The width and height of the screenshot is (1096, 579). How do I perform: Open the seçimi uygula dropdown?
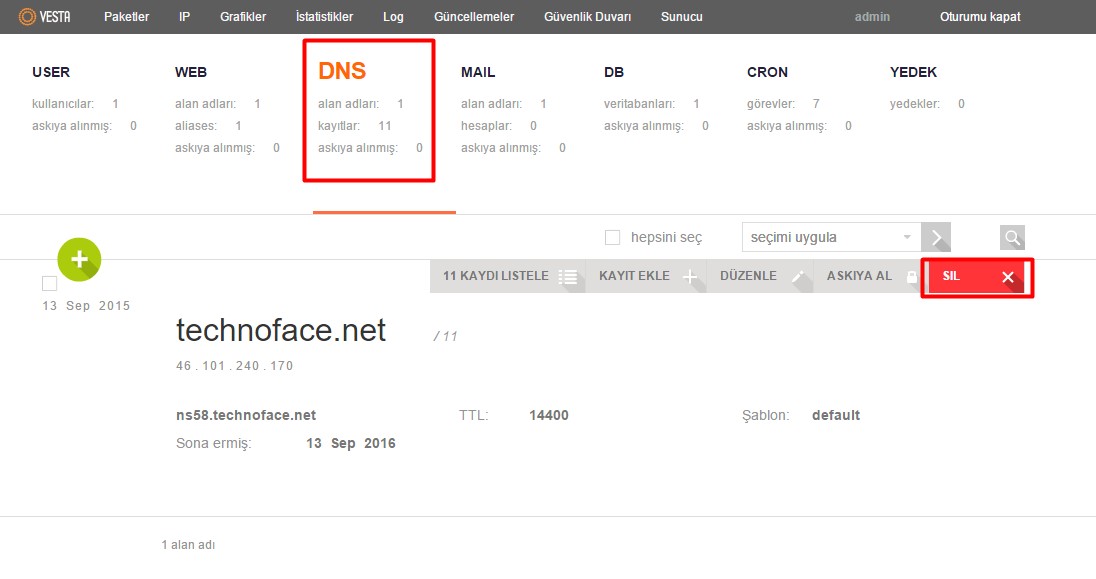(x=831, y=238)
